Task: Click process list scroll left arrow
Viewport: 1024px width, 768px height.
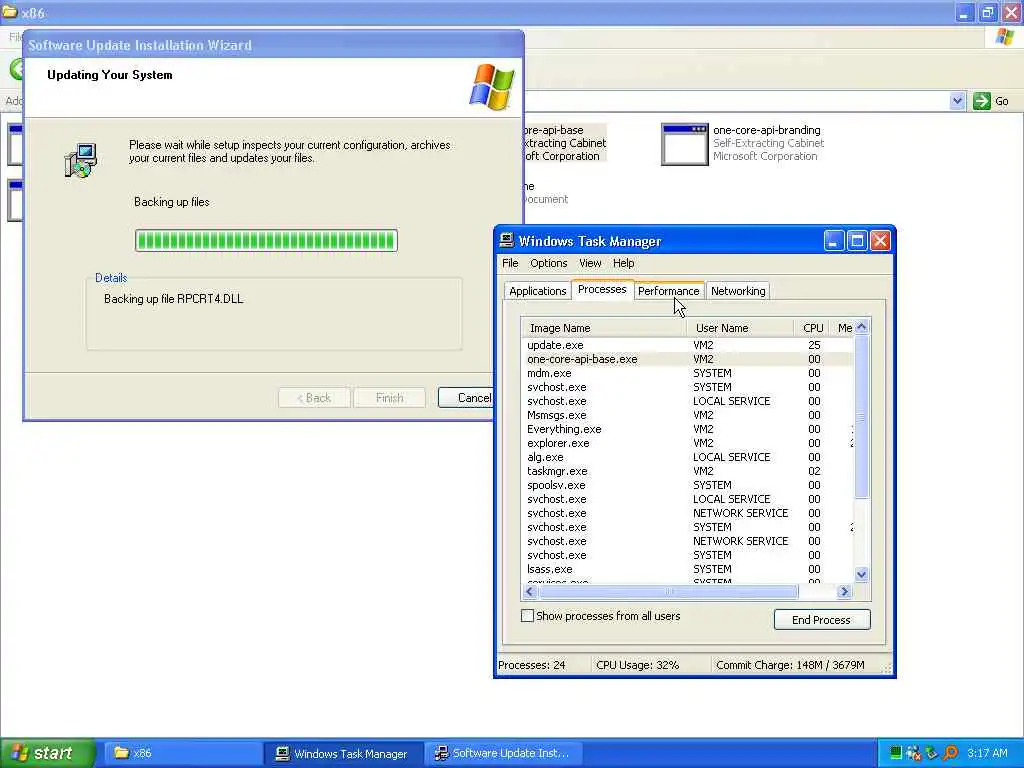Action: tap(530, 592)
